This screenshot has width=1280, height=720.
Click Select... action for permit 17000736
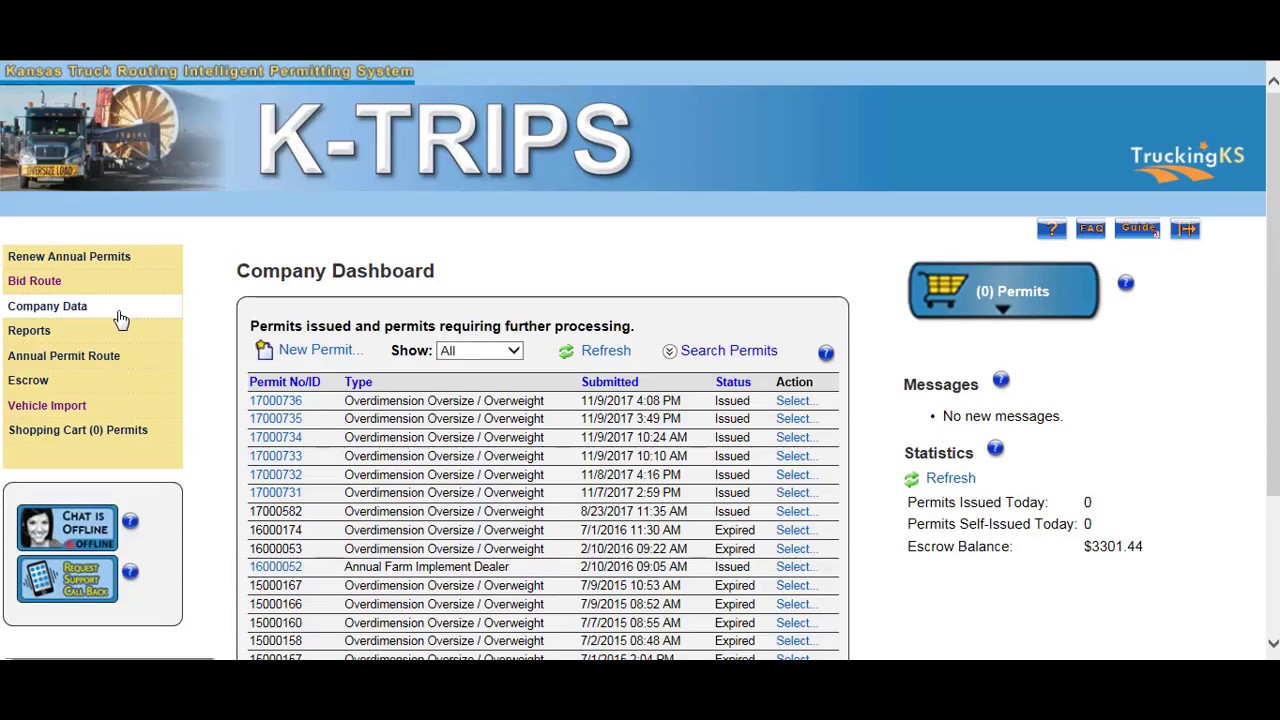(797, 401)
